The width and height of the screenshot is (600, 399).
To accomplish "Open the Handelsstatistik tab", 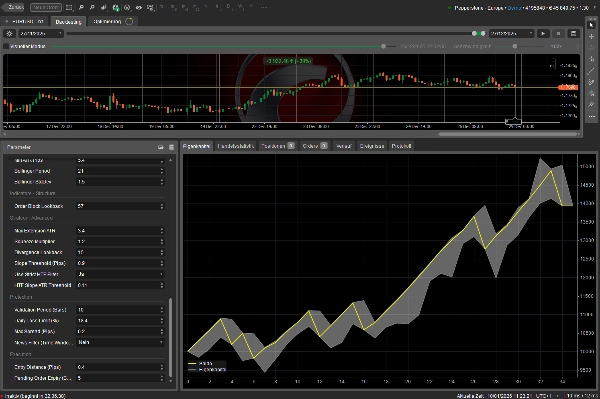I will point(236,146).
